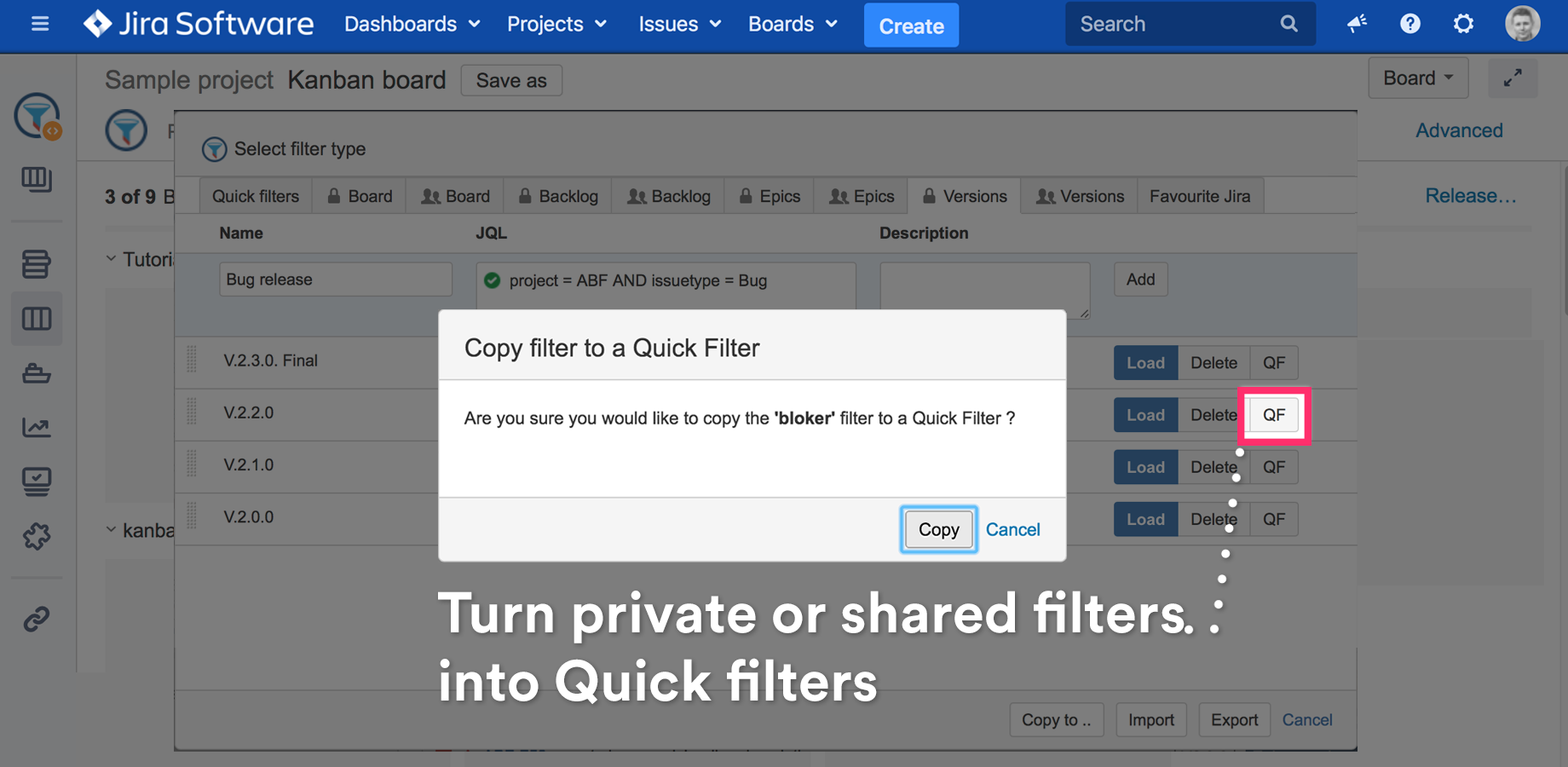
Task: Click the user avatar in the top bar
Action: point(1522,24)
